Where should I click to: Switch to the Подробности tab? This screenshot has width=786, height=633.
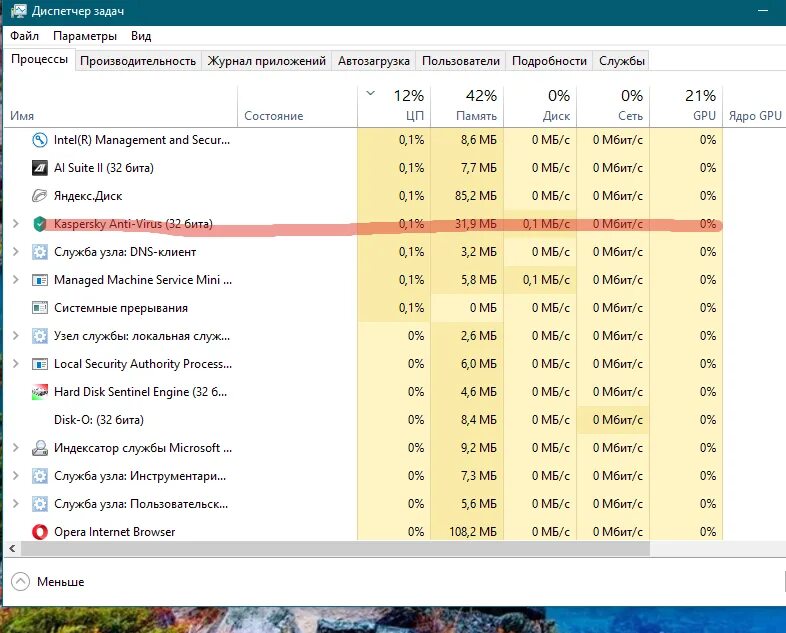coord(549,61)
